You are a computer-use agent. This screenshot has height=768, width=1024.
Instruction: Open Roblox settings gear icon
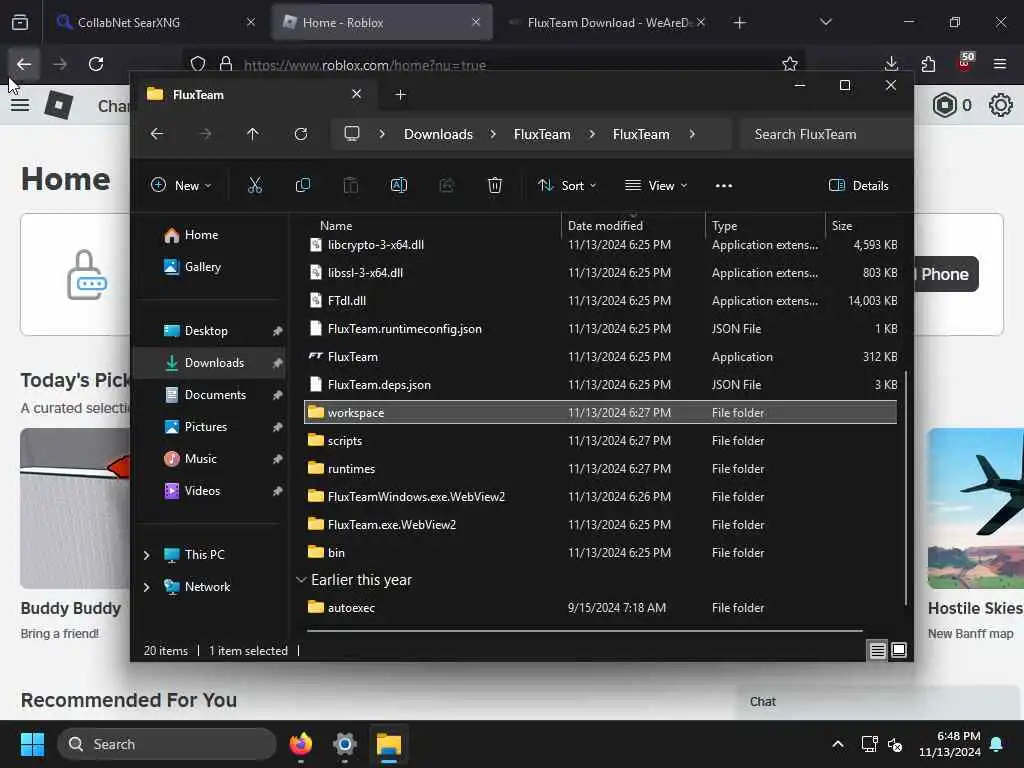pos(1000,105)
